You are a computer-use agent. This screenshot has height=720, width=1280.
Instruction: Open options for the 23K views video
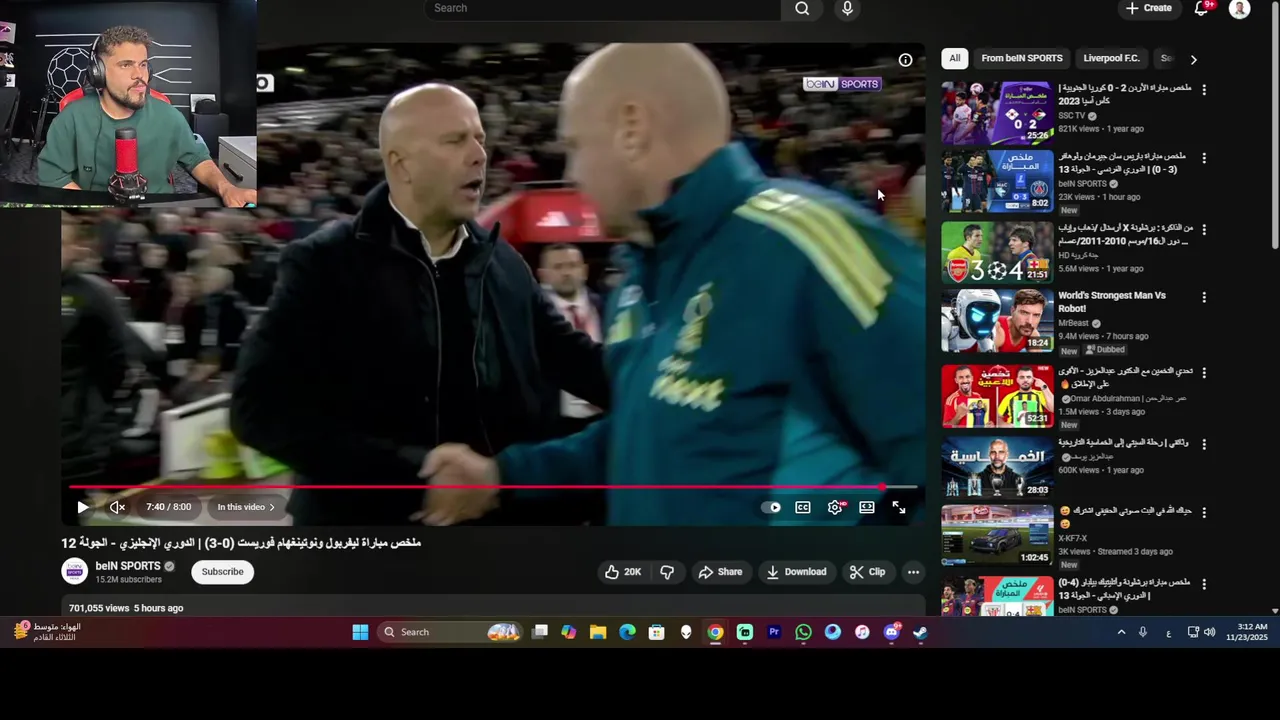point(1204,158)
